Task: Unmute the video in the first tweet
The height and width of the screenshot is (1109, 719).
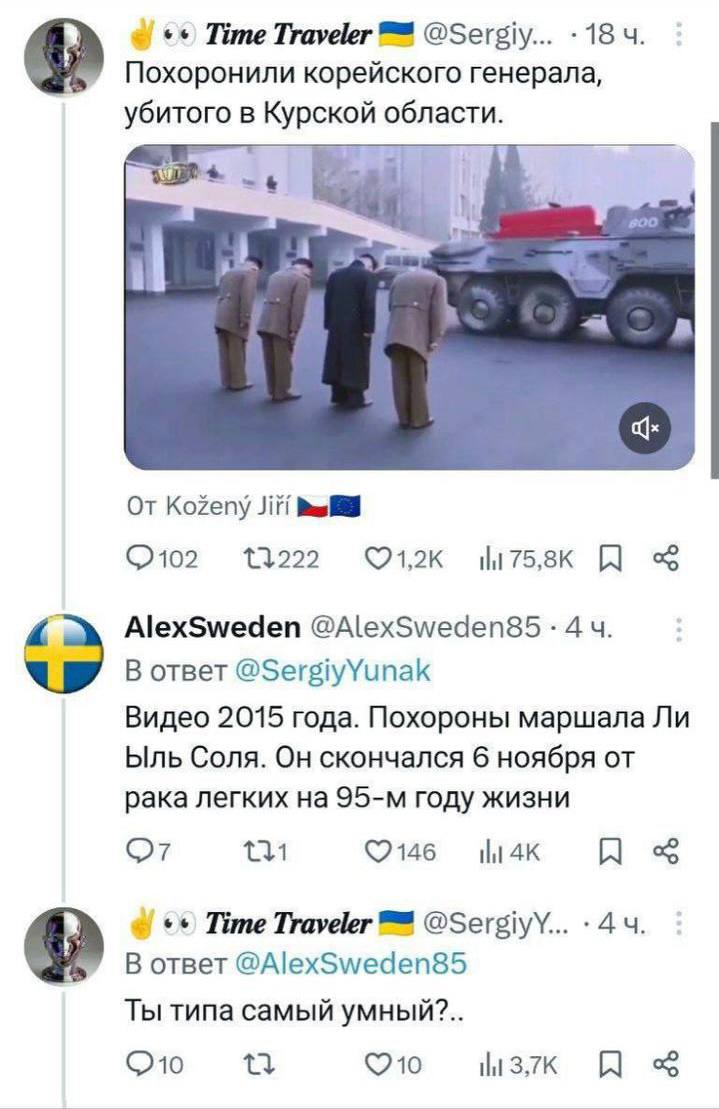Action: pyautogui.click(x=645, y=427)
